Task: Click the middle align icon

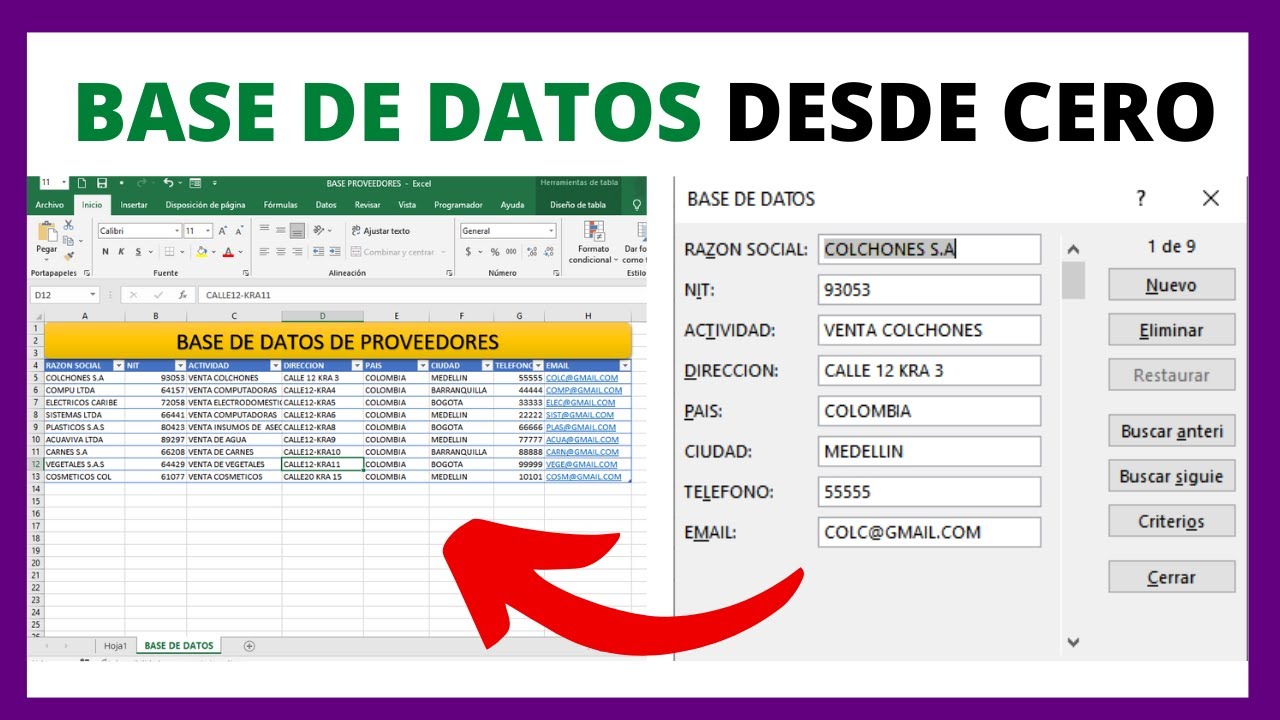Action: point(281,230)
